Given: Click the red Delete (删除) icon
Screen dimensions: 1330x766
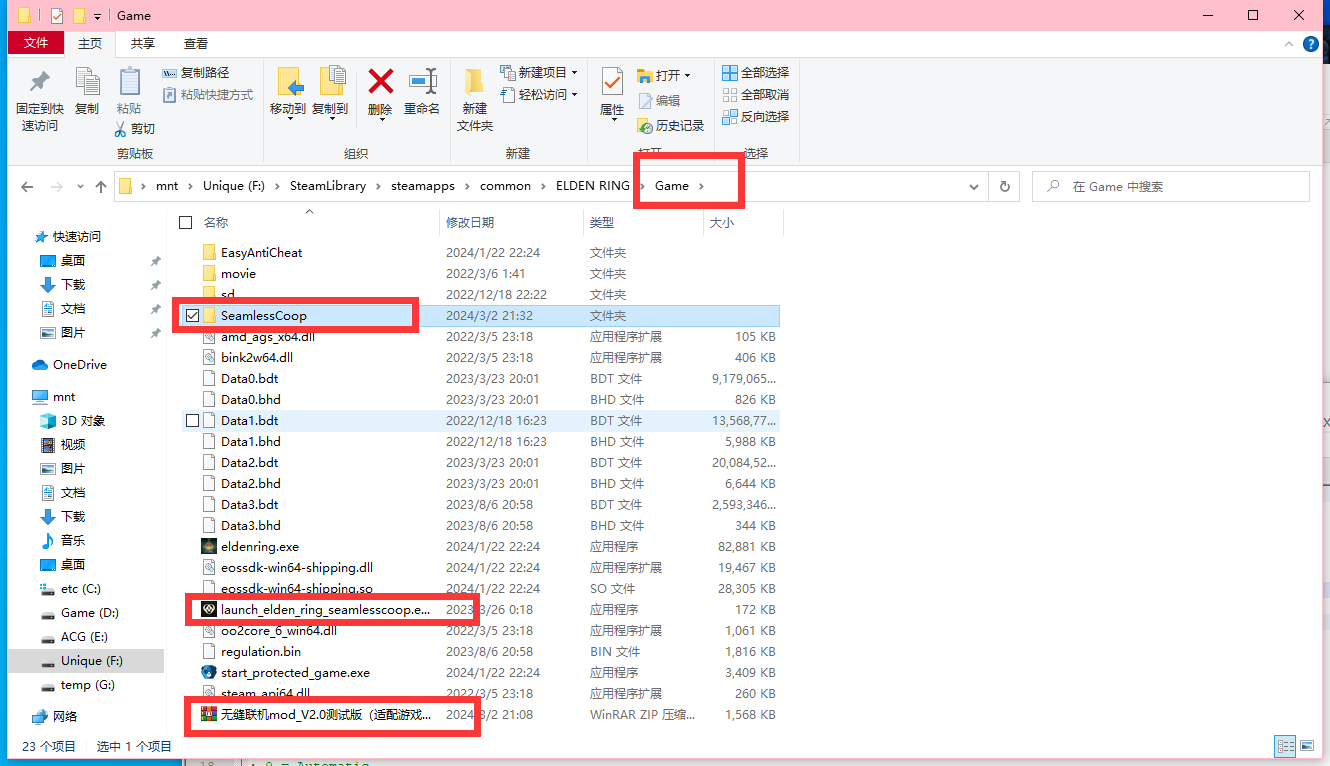Looking at the screenshot, I should pos(380,81).
